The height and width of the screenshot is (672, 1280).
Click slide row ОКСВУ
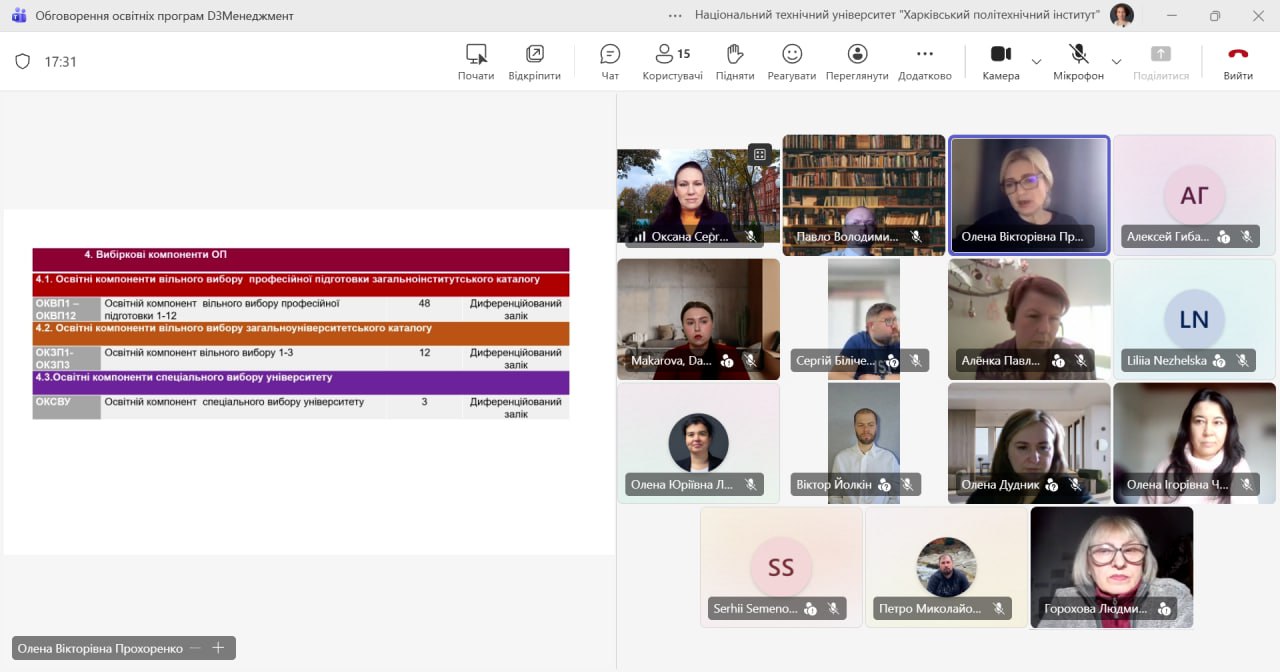pos(301,407)
